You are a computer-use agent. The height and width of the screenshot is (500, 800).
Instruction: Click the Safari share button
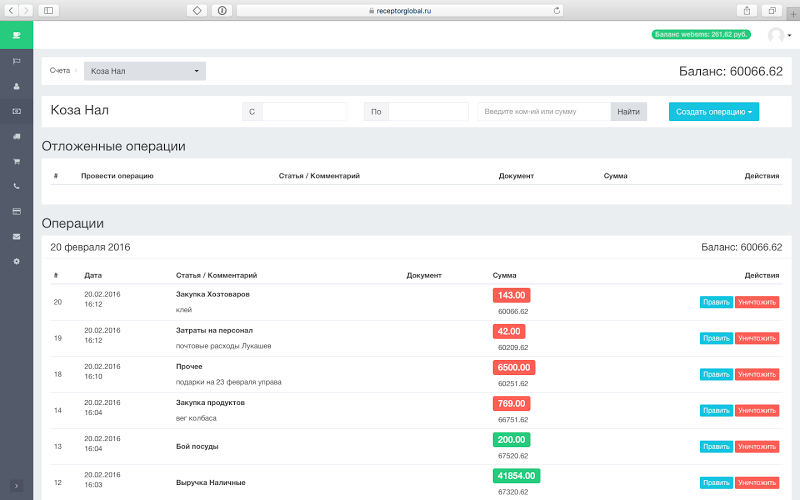746,10
